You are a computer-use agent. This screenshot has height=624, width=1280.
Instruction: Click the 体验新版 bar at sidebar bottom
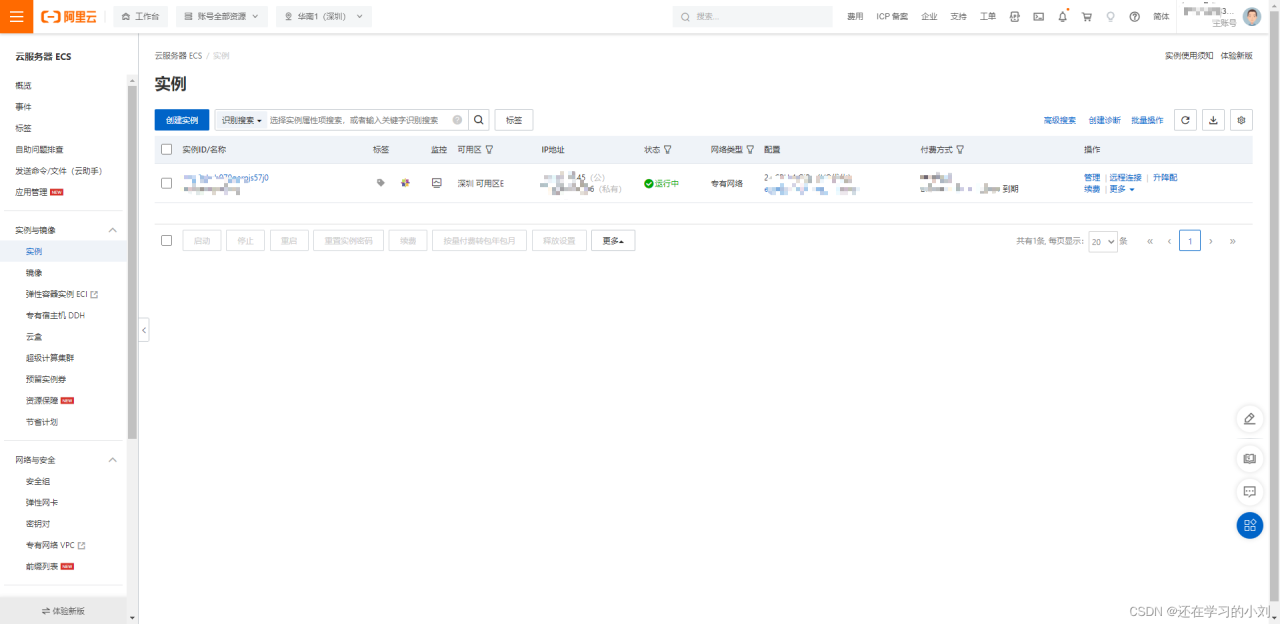point(63,610)
